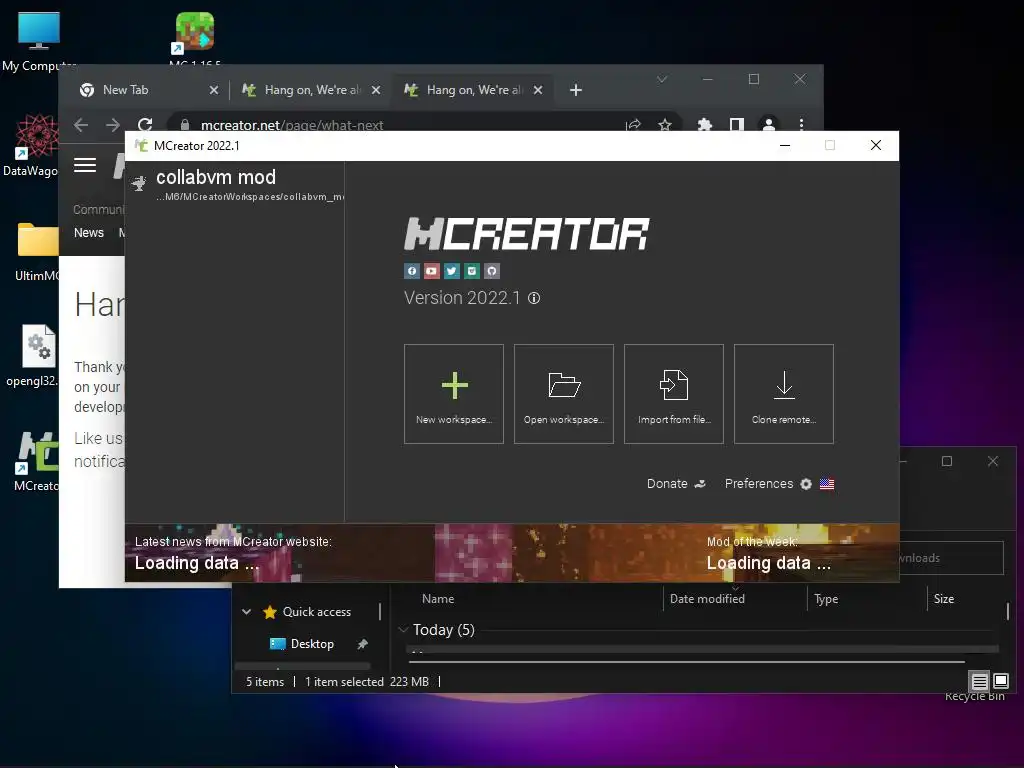Collapse Quick access in File Explorer
The height and width of the screenshot is (768, 1024).
(x=247, y=612)
